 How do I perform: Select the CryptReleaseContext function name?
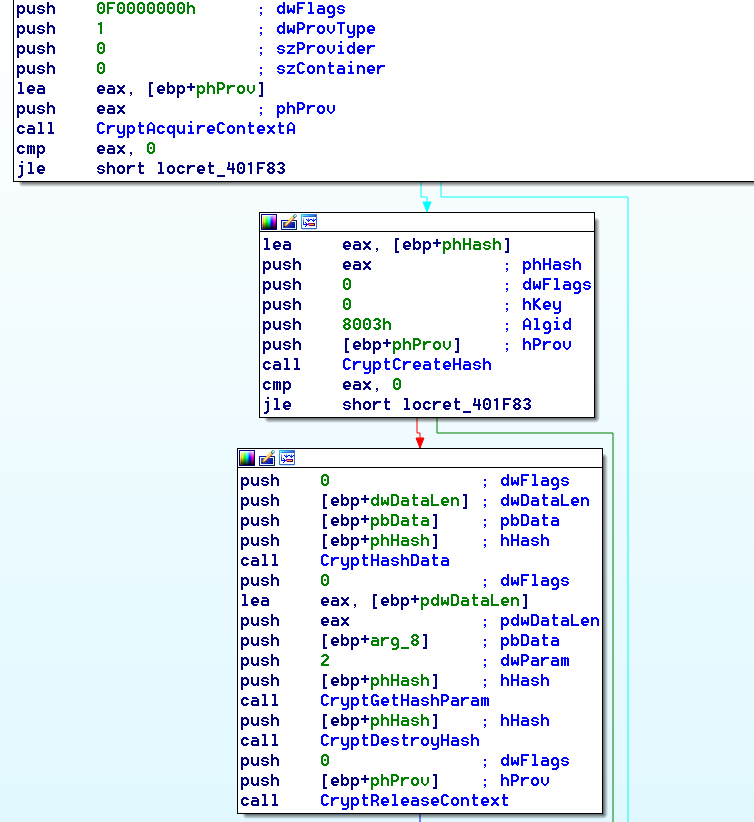[x=414, y=801]
